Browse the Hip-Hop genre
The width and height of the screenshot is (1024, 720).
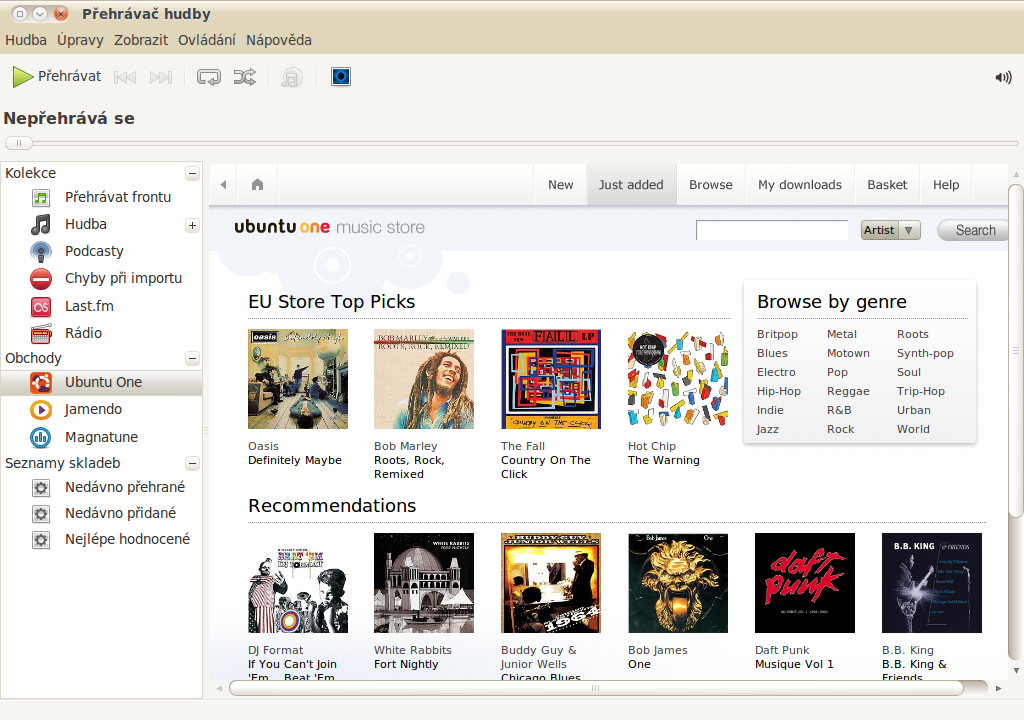coord(778,391)
